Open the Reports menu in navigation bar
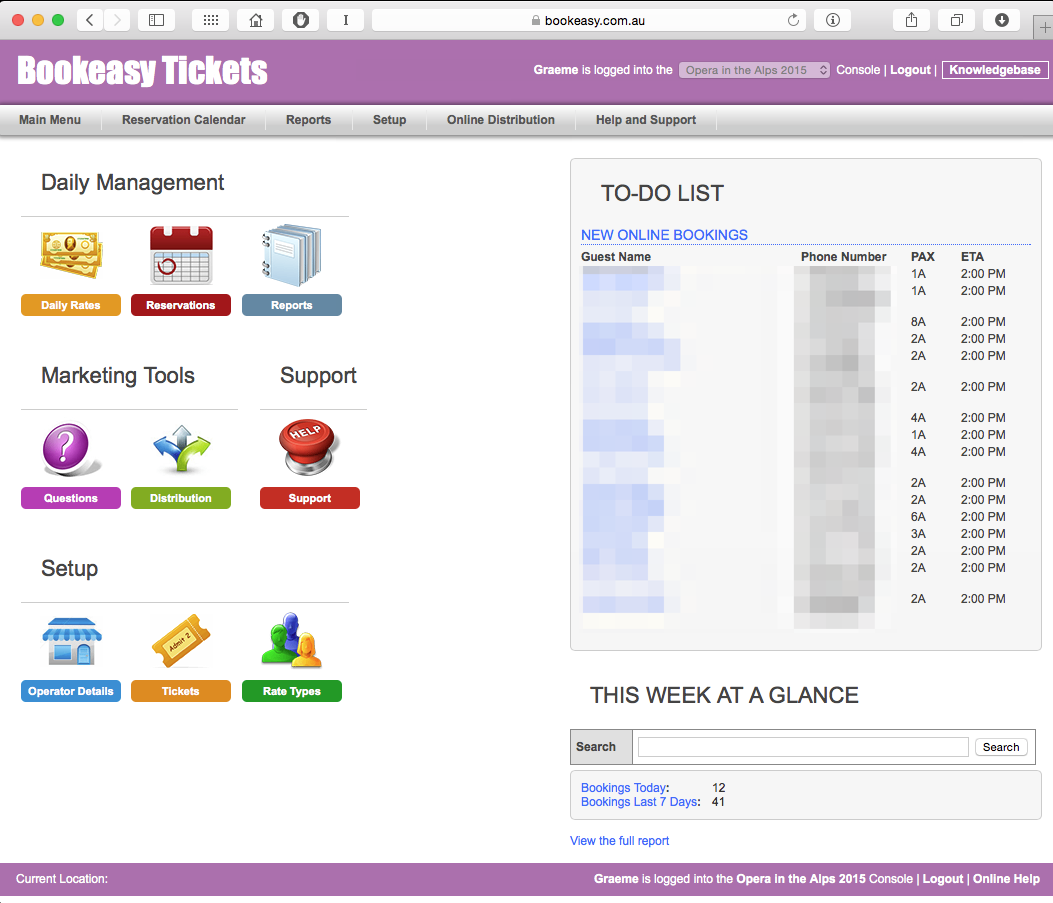This screenshot has width=1053, height=903. (x=308, y=120)
